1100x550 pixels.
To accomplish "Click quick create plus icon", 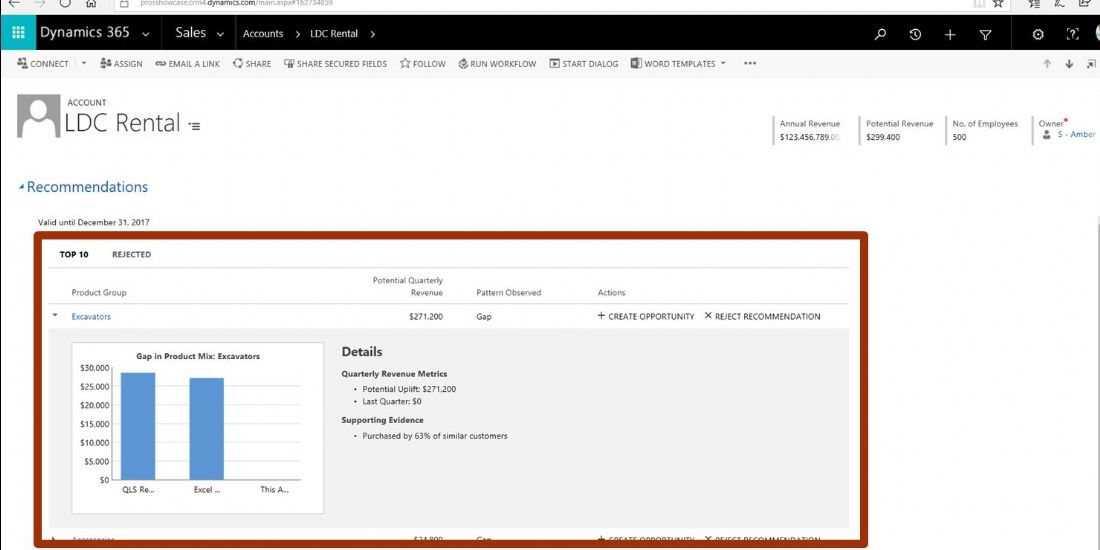I will 950,34.
